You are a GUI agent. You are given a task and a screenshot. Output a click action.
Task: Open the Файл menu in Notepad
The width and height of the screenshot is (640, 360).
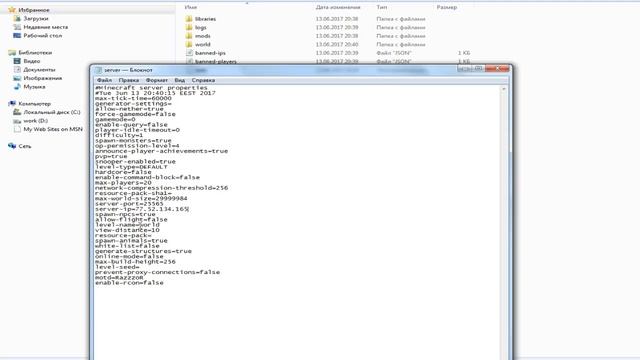104,80
